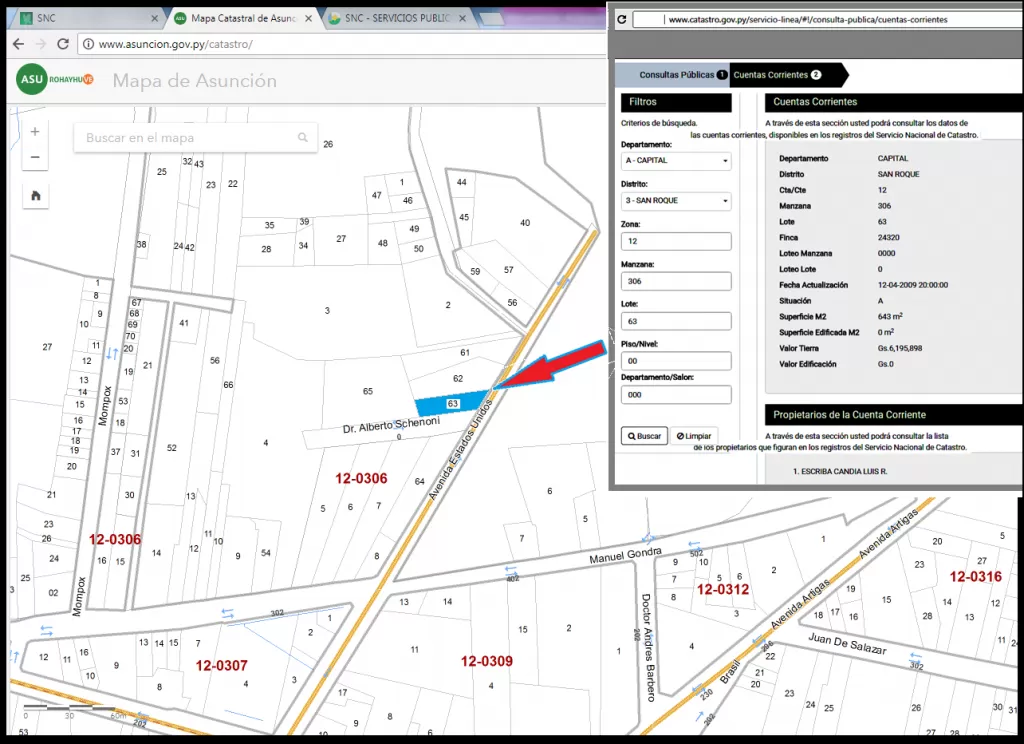Close the SNC tab
Screen dimensions: 1024x744
click(x=155, y=18)
